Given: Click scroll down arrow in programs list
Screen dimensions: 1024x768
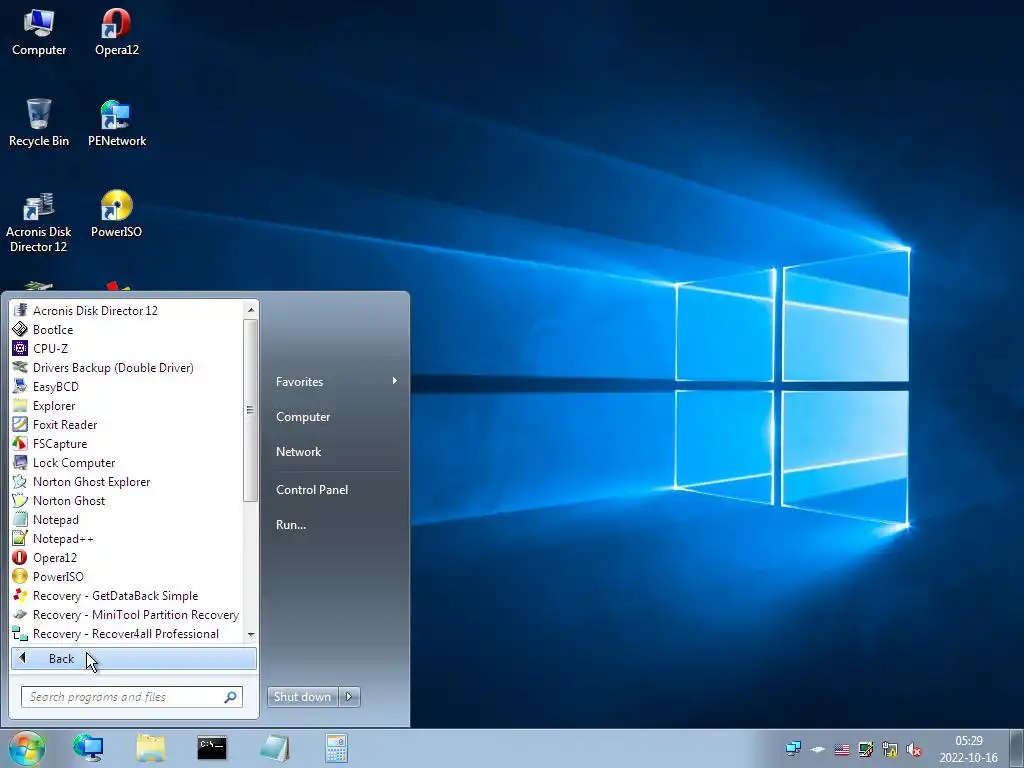Looking at the screenshot, I should (251, 634).
